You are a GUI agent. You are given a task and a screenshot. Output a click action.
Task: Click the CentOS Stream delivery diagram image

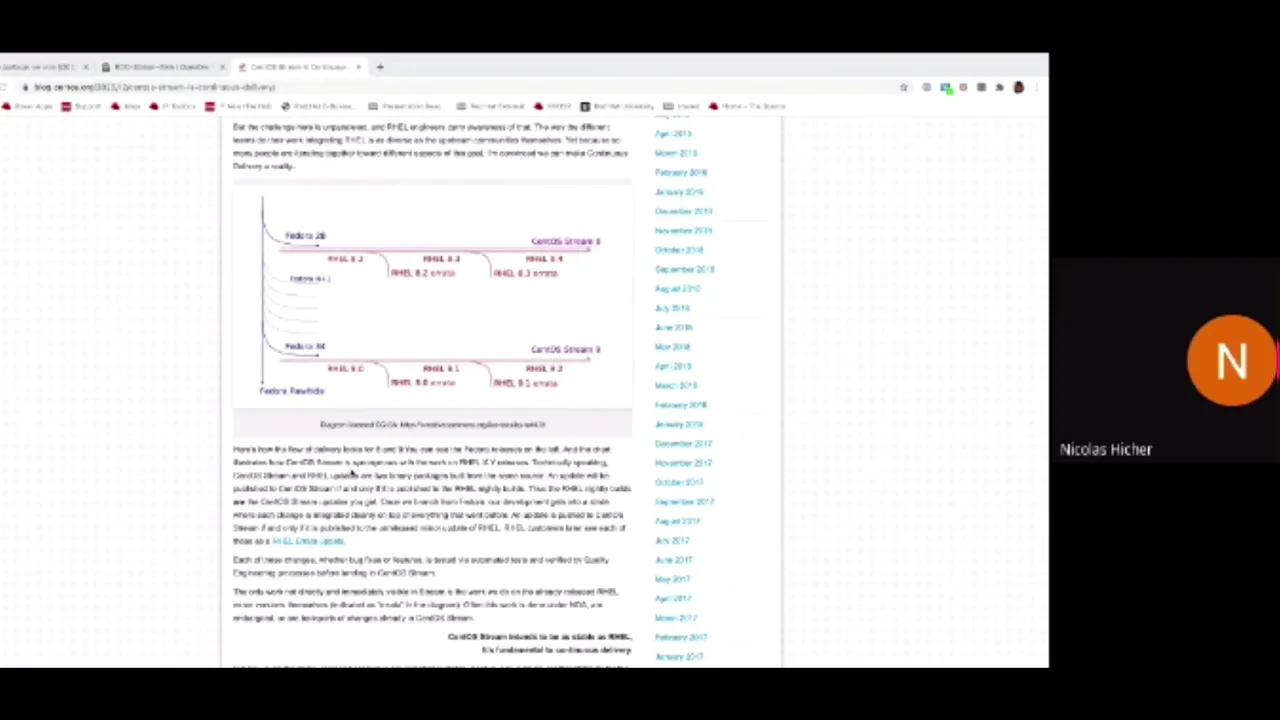point(432,296)
